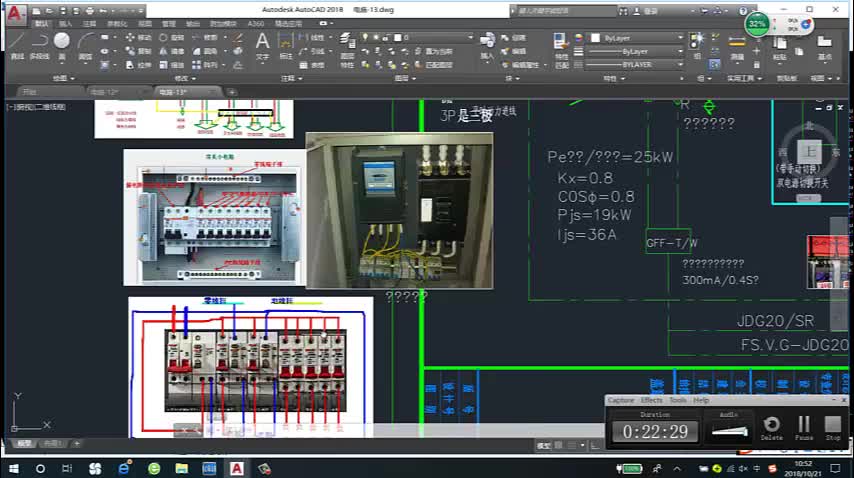Viewport: 854px width, 478px height.
Task: Click the AutoCAD icon in the taskbar
Action: [237, 468]
